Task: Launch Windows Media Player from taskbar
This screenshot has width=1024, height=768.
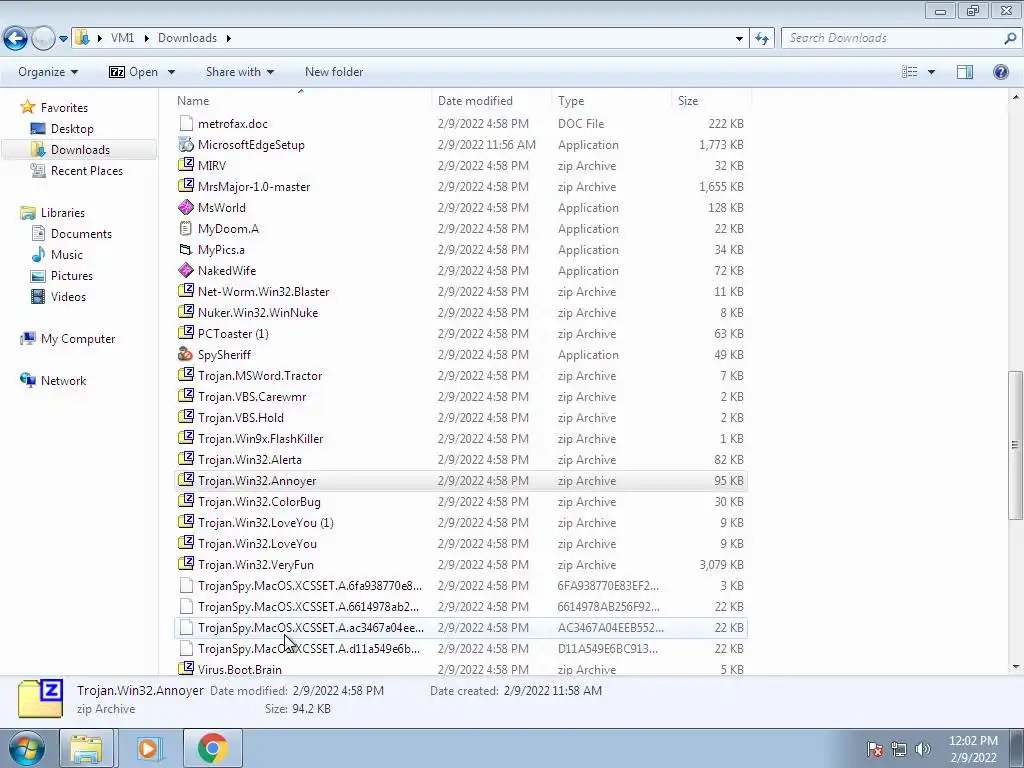Action: pyautogui.click(x=150, y=748)
